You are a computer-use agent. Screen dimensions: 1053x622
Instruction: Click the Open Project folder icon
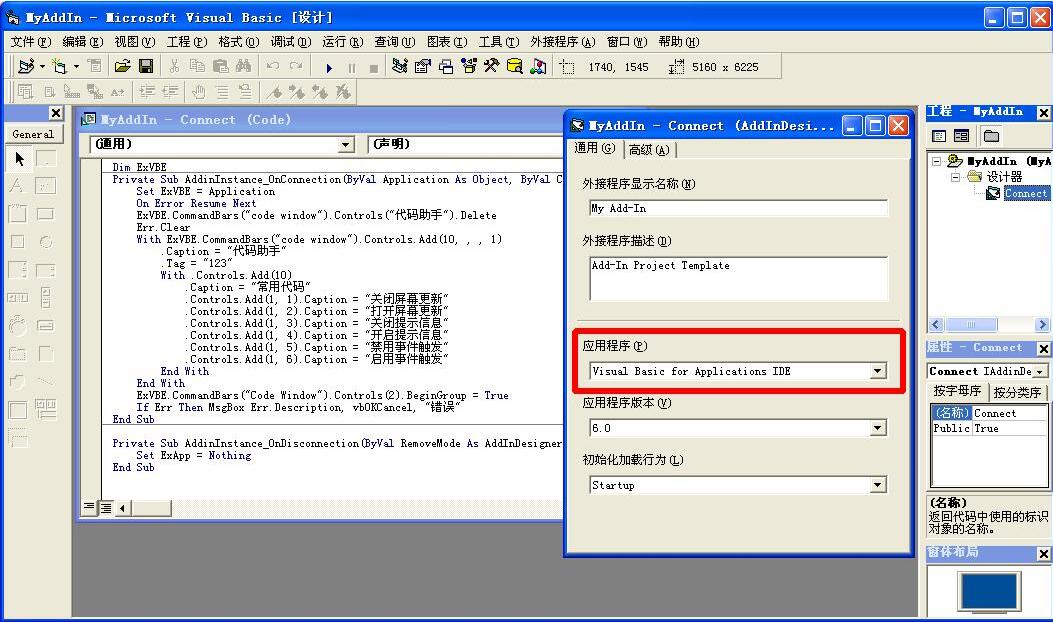122,67
